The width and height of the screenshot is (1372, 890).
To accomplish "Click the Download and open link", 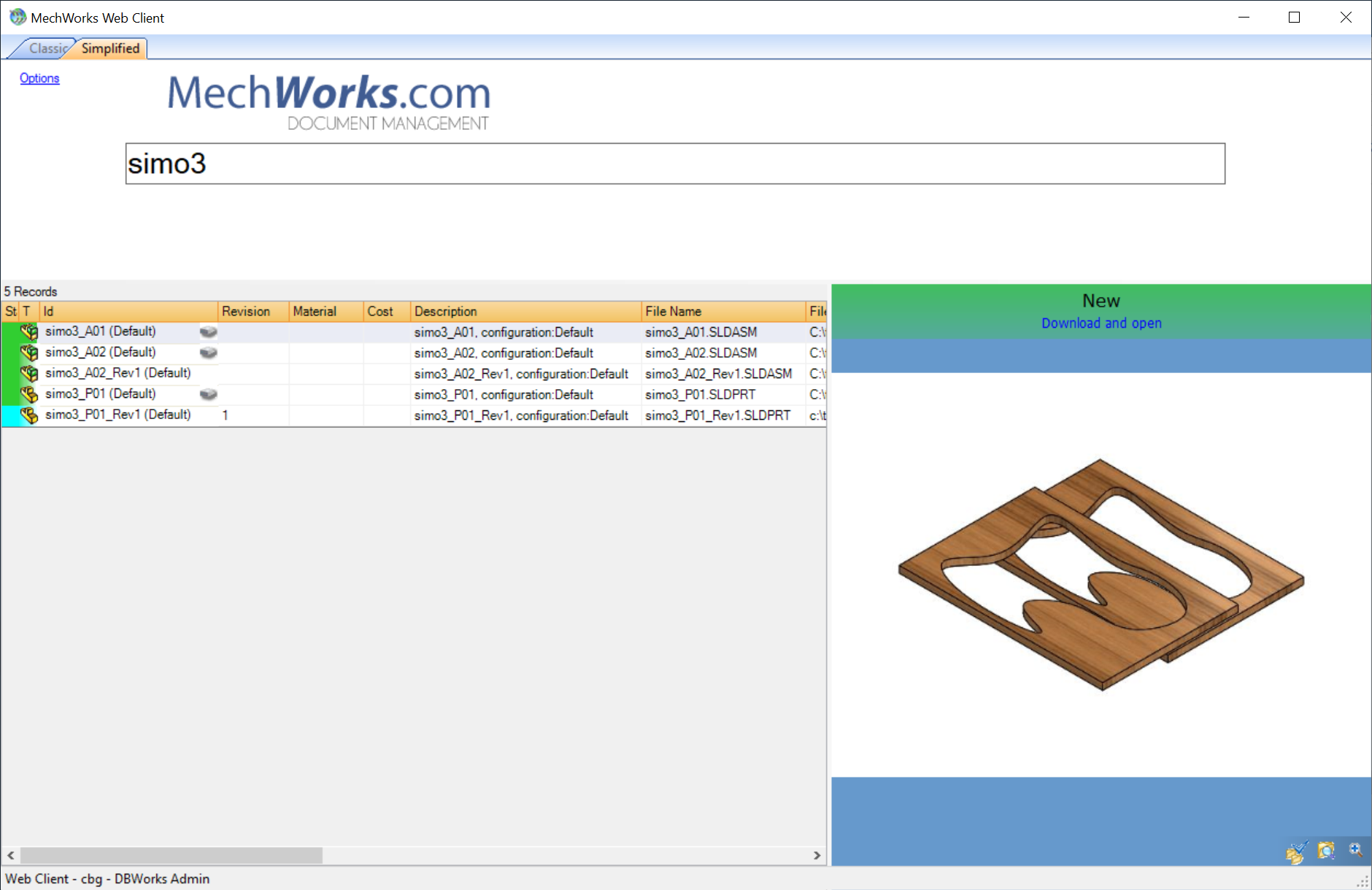I will [1101, 323].
